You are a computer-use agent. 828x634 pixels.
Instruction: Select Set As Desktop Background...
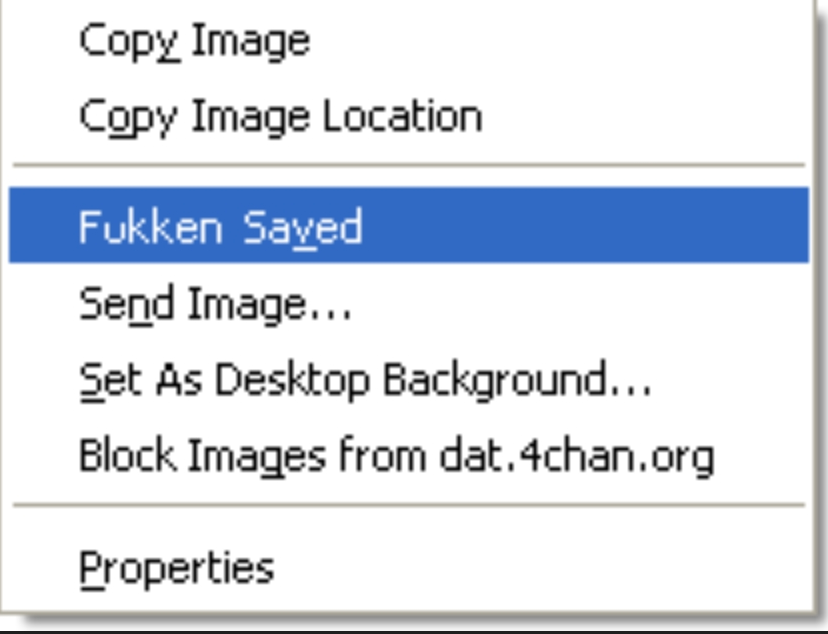pos(409,380)
